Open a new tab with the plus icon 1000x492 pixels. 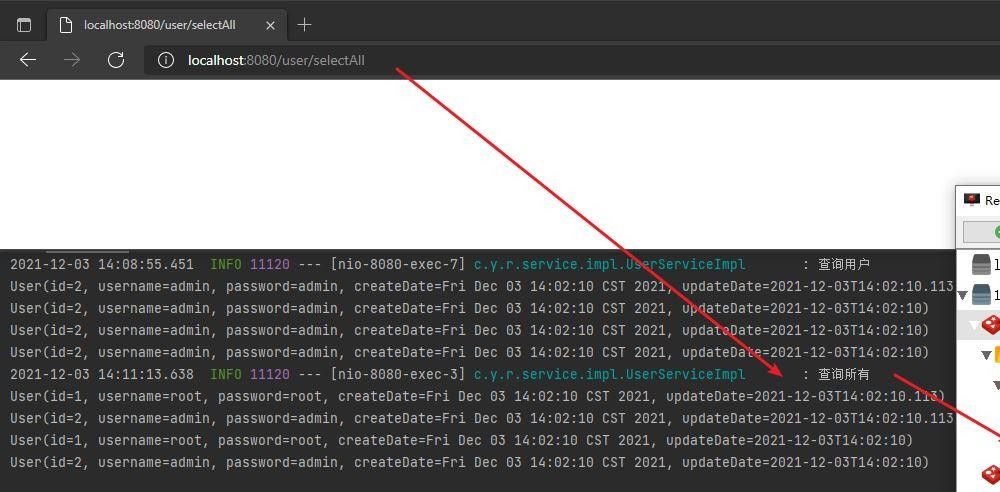point(305,25)
